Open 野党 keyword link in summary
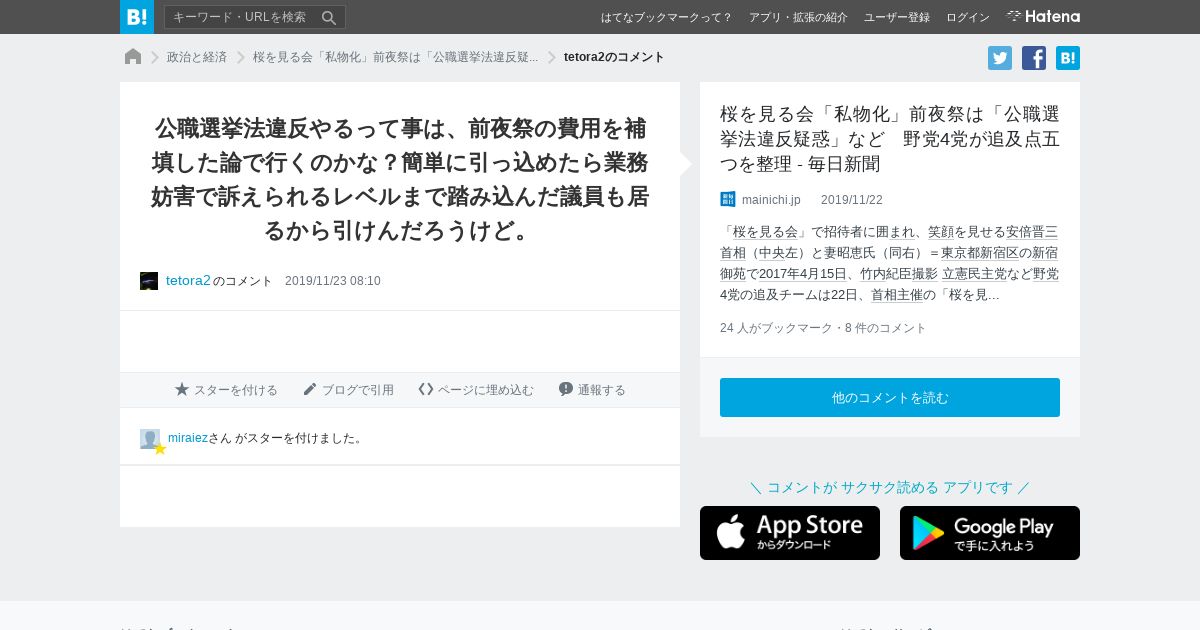This screenshot has width=1200, height=630. click(x=1046, y=274)
